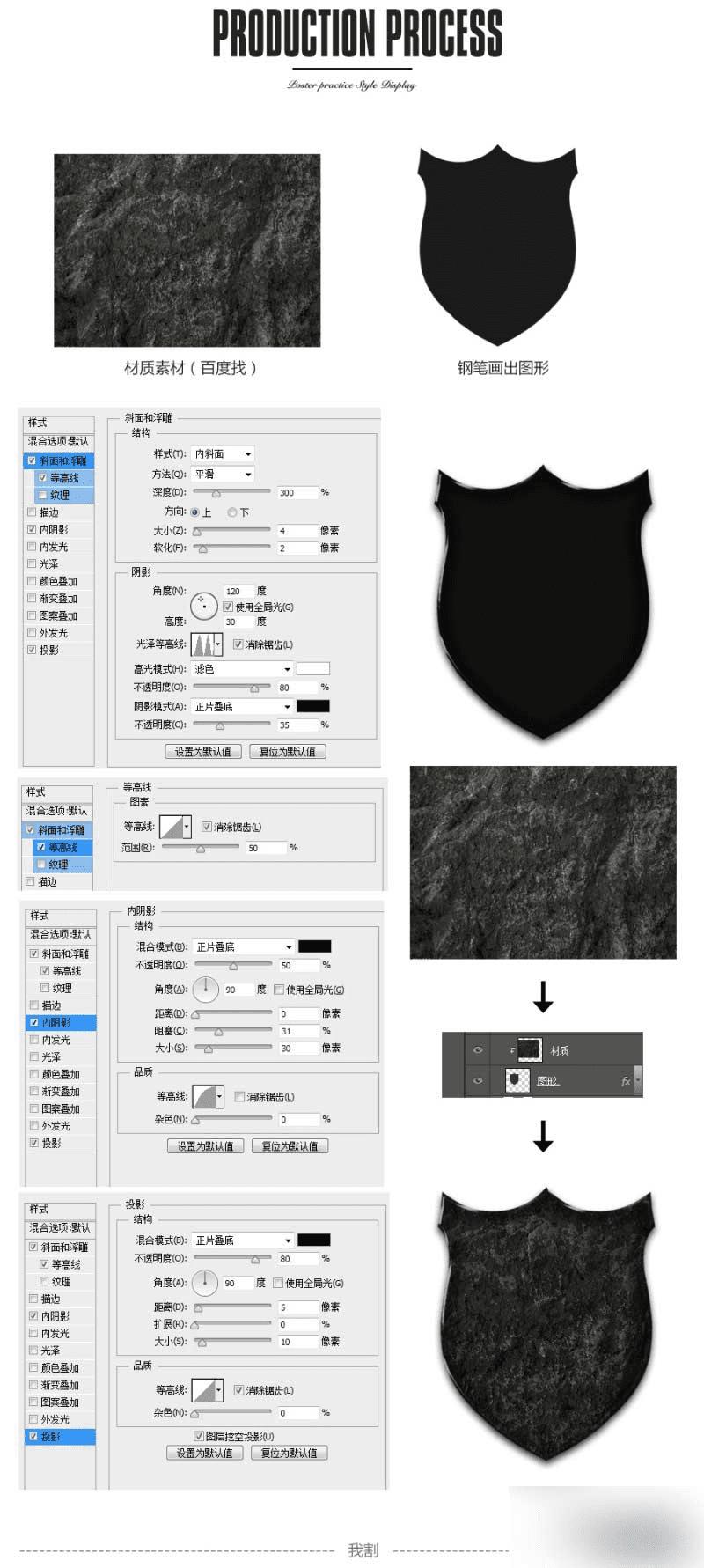Select the 上 direction radio button
704x1568 pixels.
tap(194, 512)
